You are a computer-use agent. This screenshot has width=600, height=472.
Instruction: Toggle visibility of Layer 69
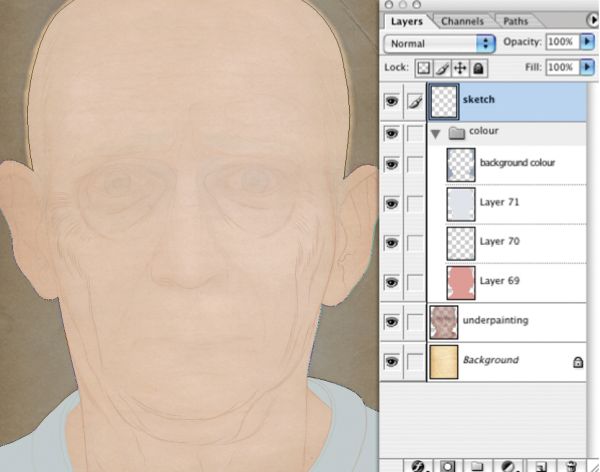click(391, 283)
